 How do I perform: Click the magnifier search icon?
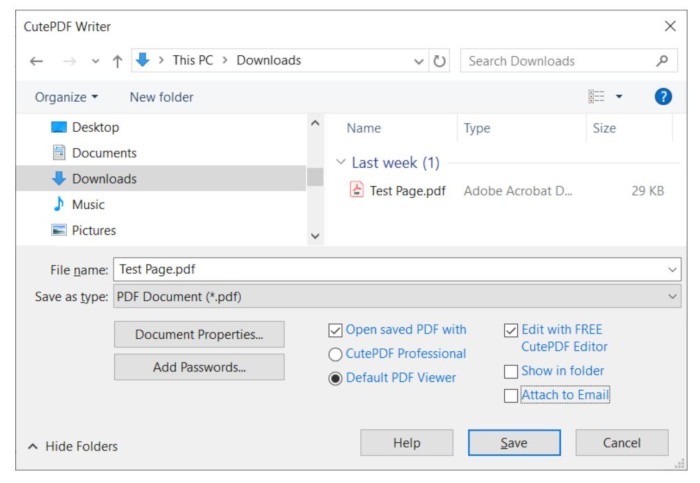click(662, 60)
